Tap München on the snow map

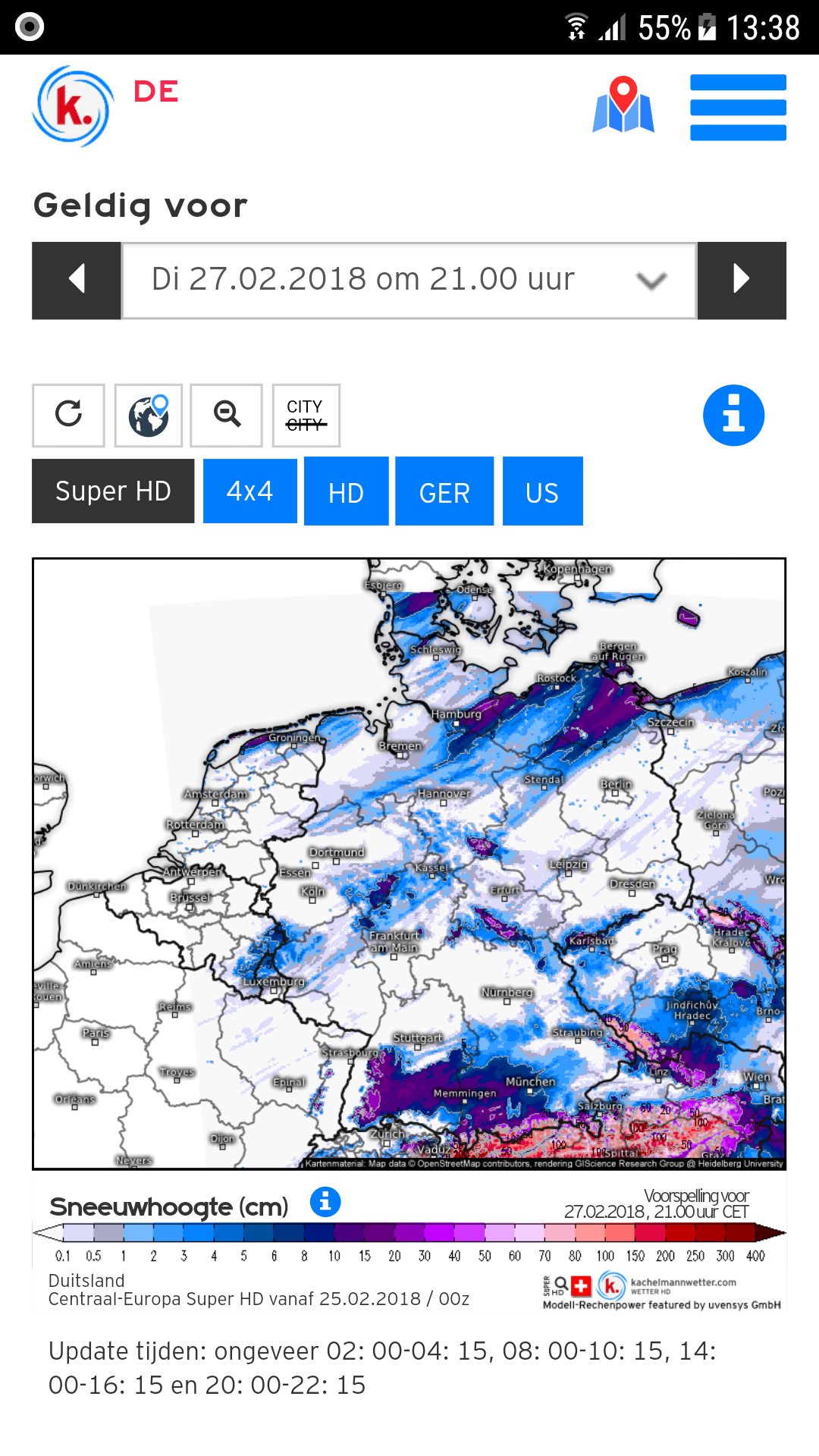coord(531,1082)
